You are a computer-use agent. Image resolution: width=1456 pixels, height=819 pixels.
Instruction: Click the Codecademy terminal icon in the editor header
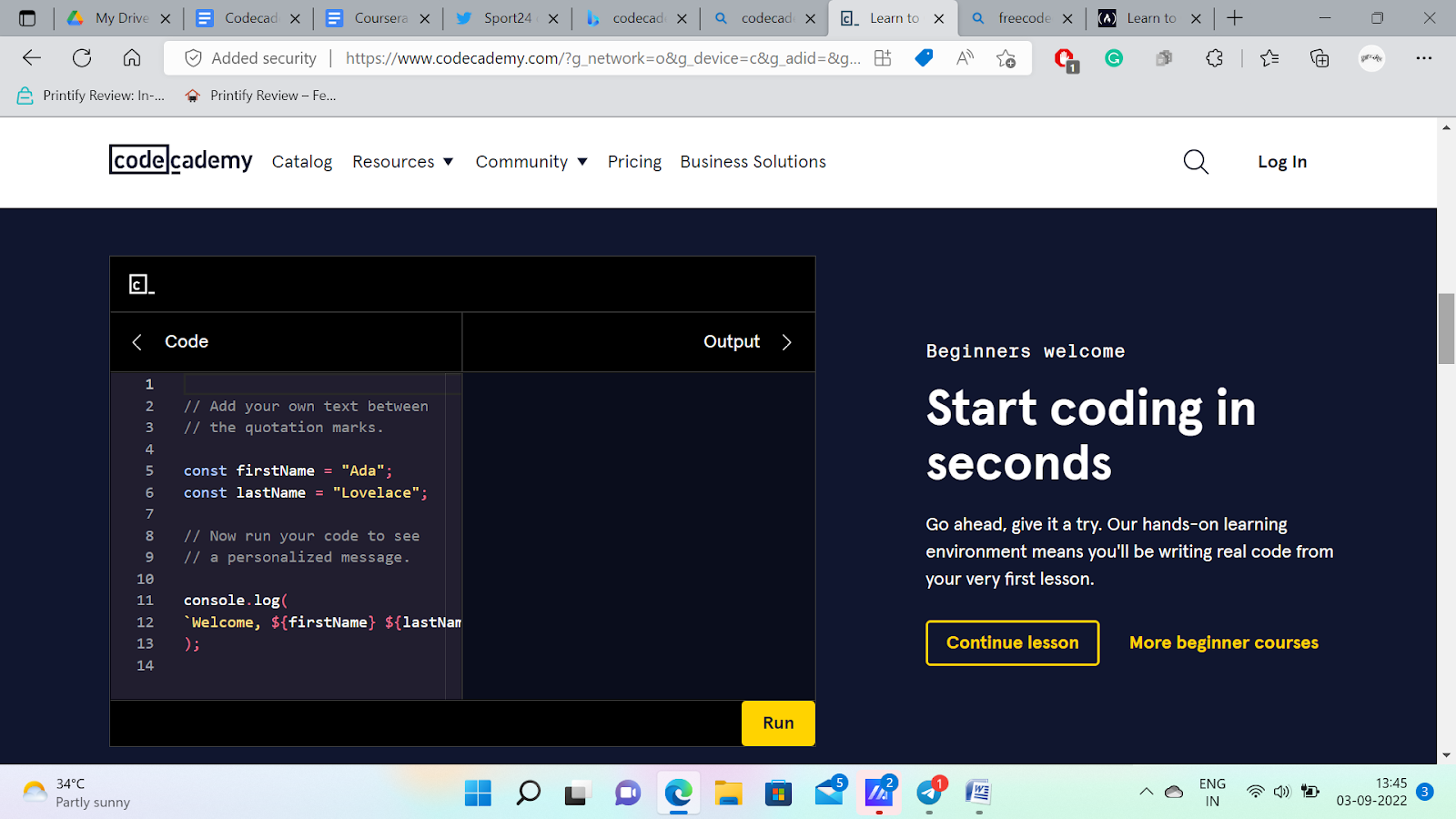[x=141, y=285]
